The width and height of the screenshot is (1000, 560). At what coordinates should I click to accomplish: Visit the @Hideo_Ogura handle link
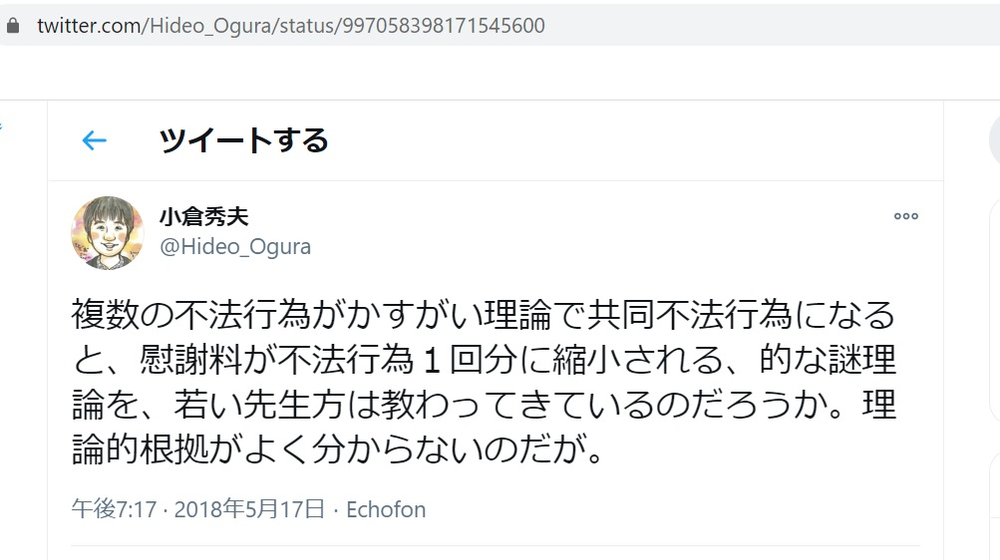(x=235, y=246)
